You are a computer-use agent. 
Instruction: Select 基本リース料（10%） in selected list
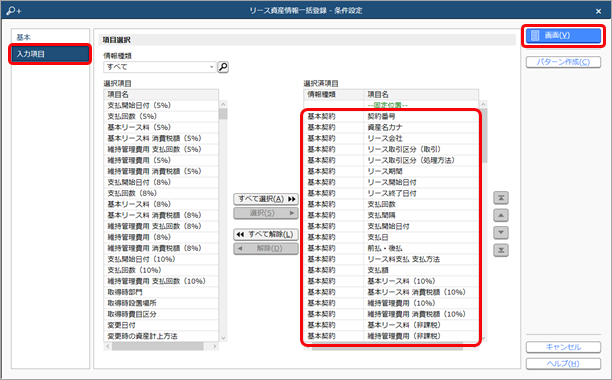391,281
